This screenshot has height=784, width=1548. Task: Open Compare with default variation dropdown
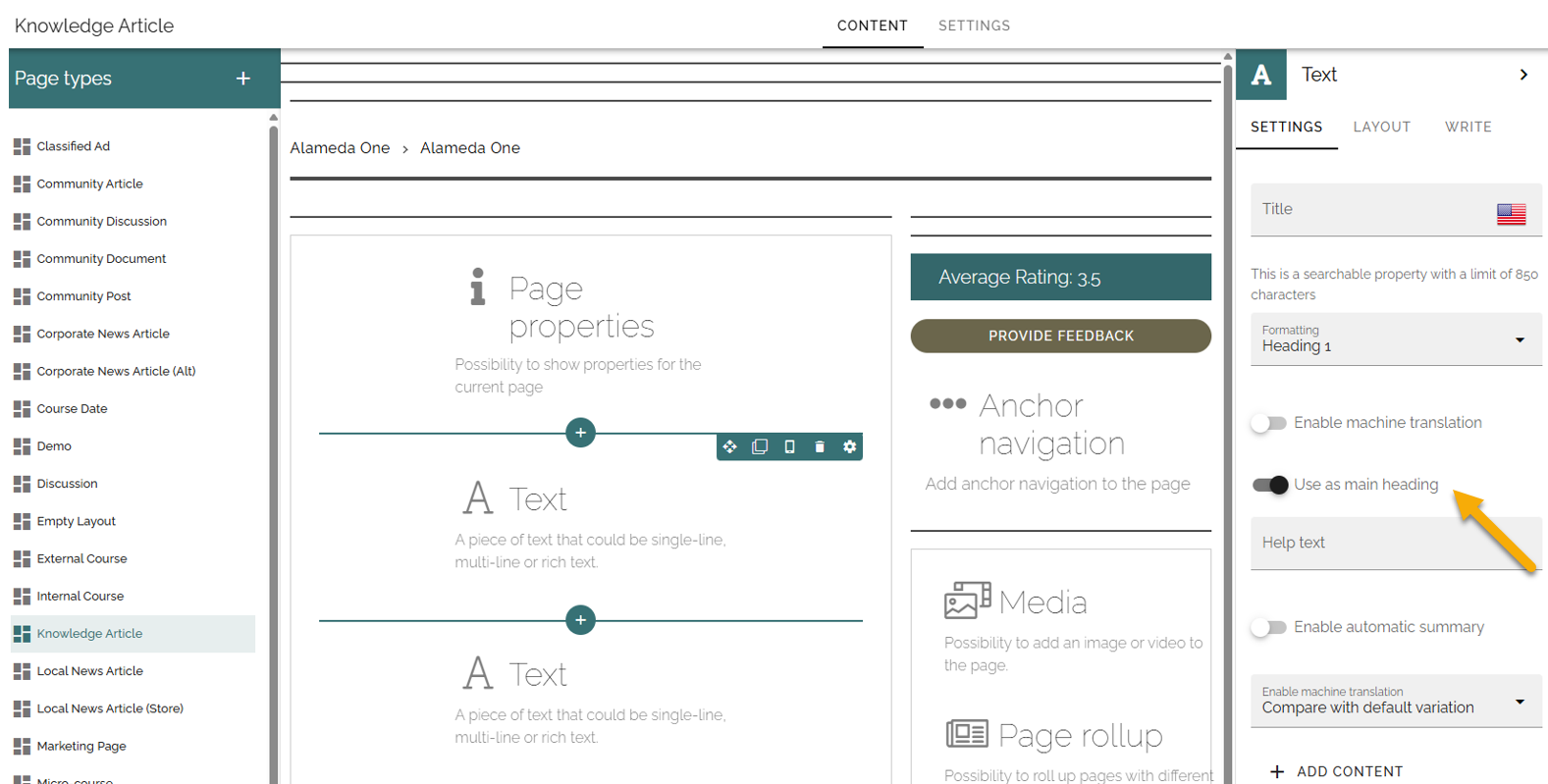[x=1396, y=701]
